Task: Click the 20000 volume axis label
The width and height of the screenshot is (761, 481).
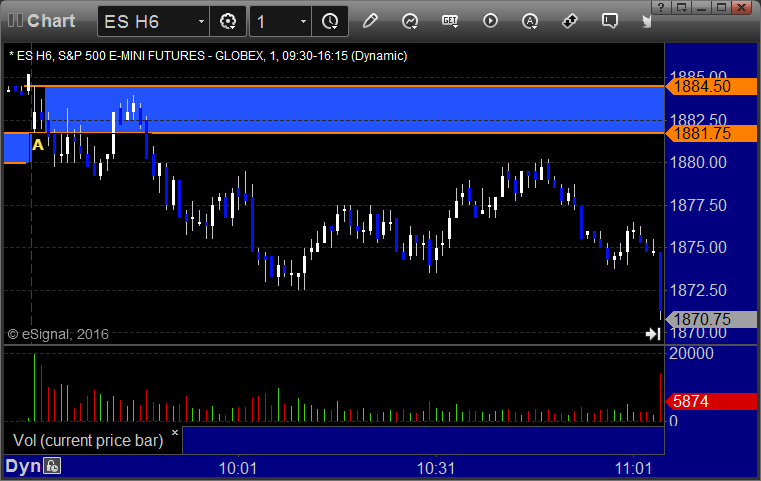Action: point(691,353)
